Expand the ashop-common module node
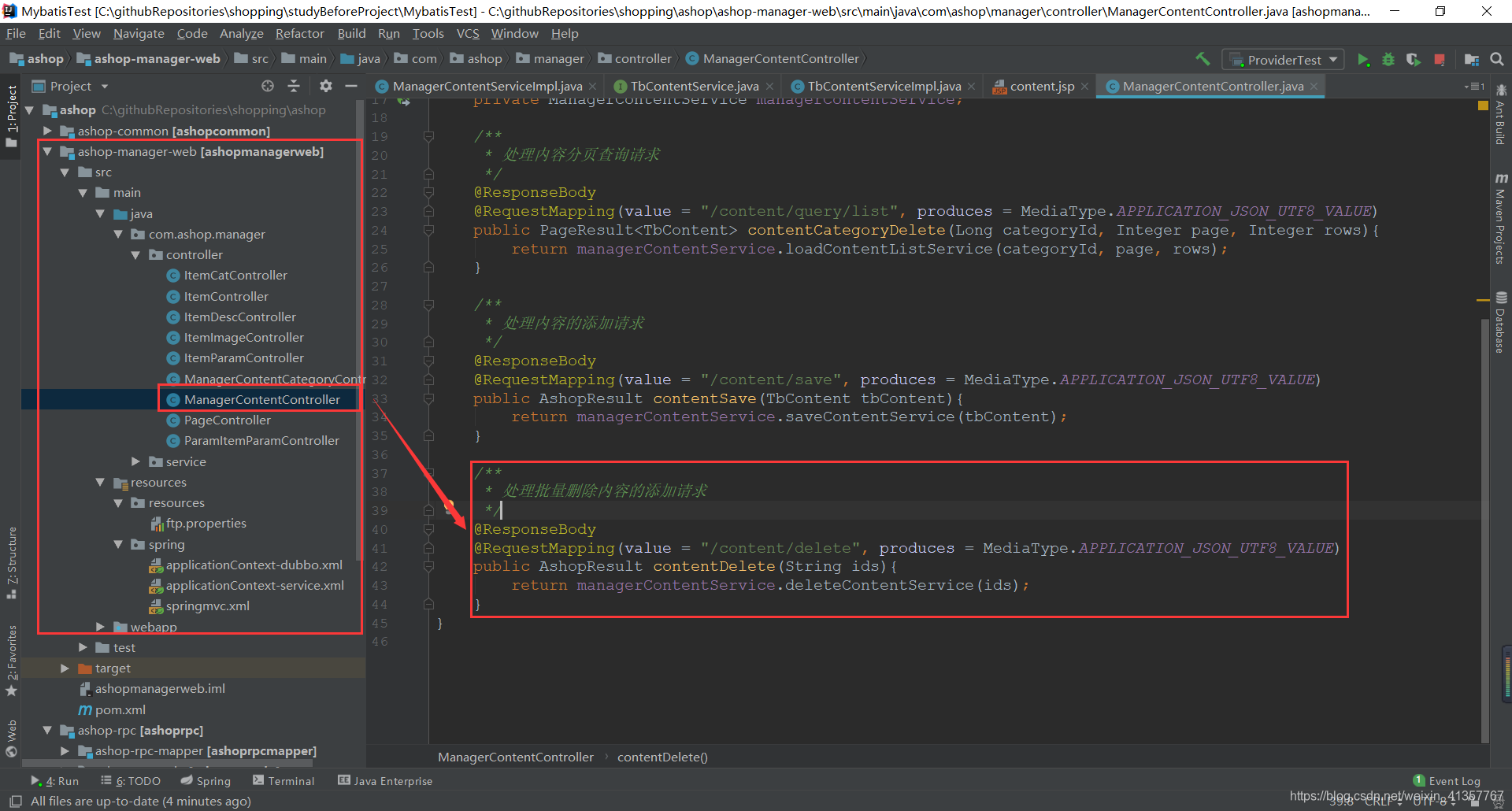 coord(47,131)
